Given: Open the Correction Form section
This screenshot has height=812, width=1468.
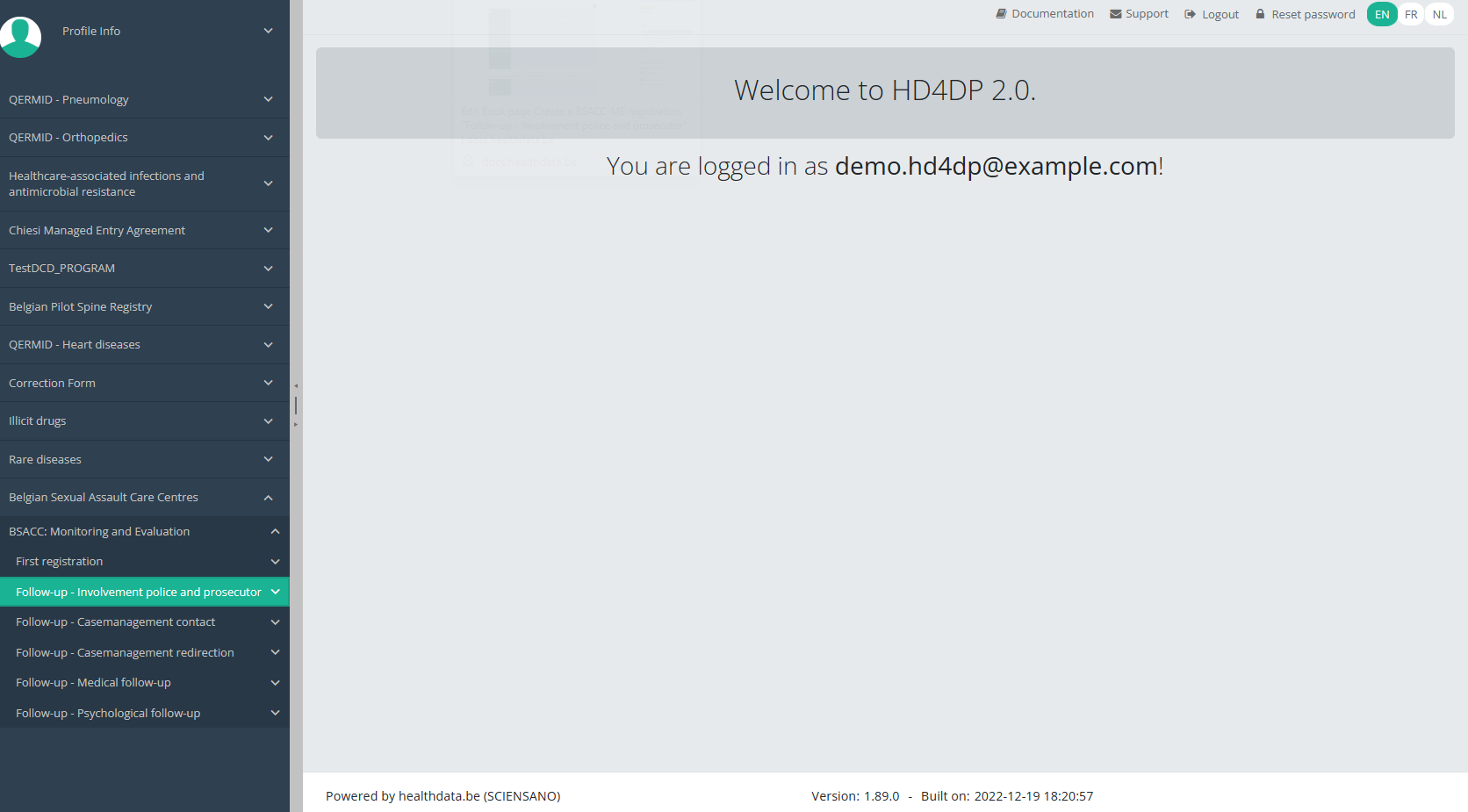Looking at the screenshot, I should (52, 383).
